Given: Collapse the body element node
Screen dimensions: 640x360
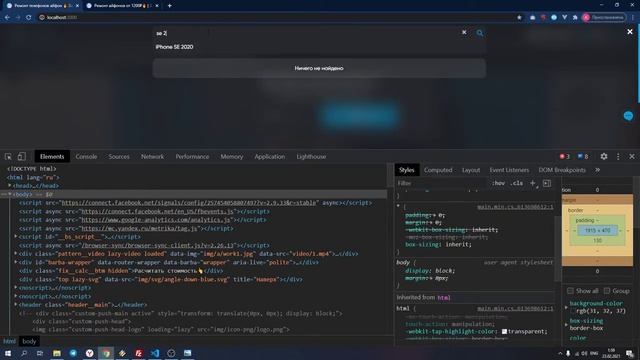Looking at the screenshot, I should tap(10, 194).
